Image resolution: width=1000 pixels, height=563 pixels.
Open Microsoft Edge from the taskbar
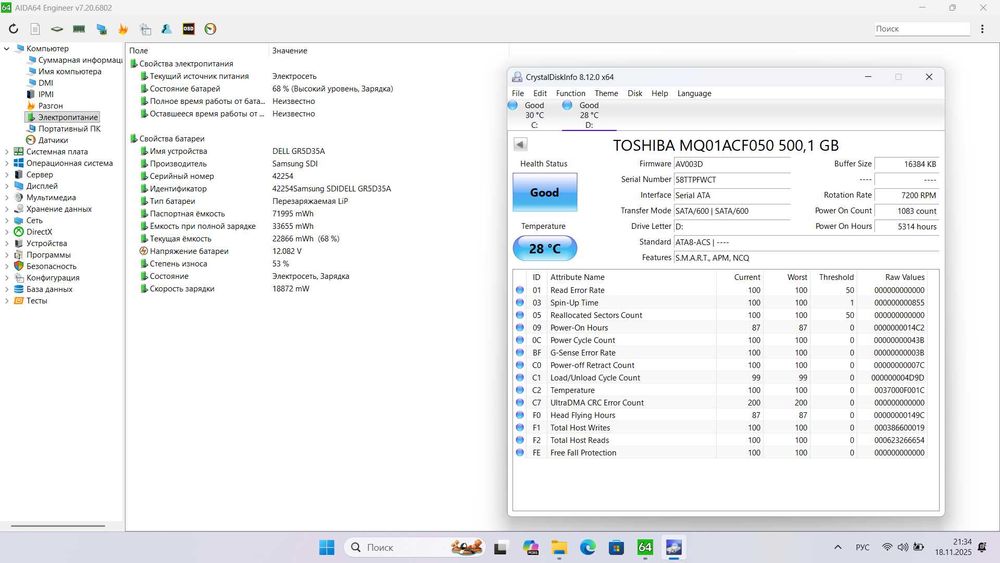(588, 547)
